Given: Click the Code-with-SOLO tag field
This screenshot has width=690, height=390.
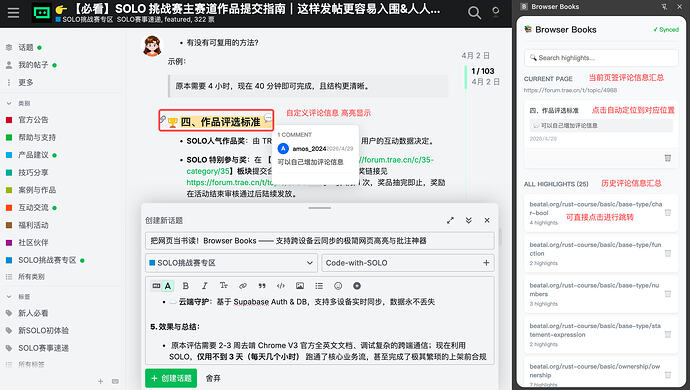Looking at the screenshot, I should [408, 263].
